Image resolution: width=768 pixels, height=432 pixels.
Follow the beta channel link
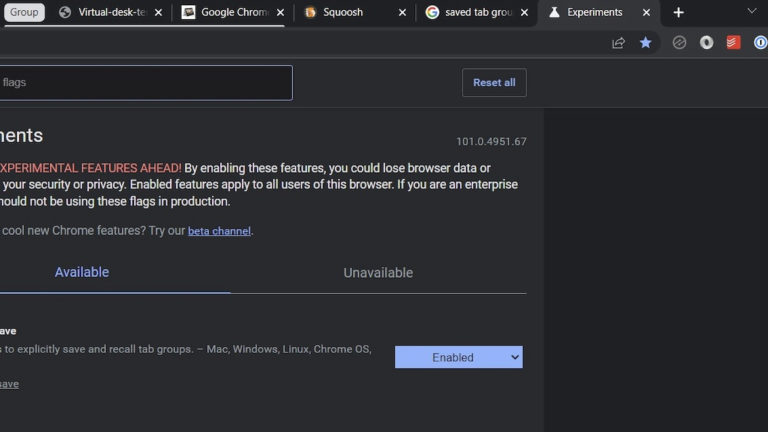(x=220, y=231)
